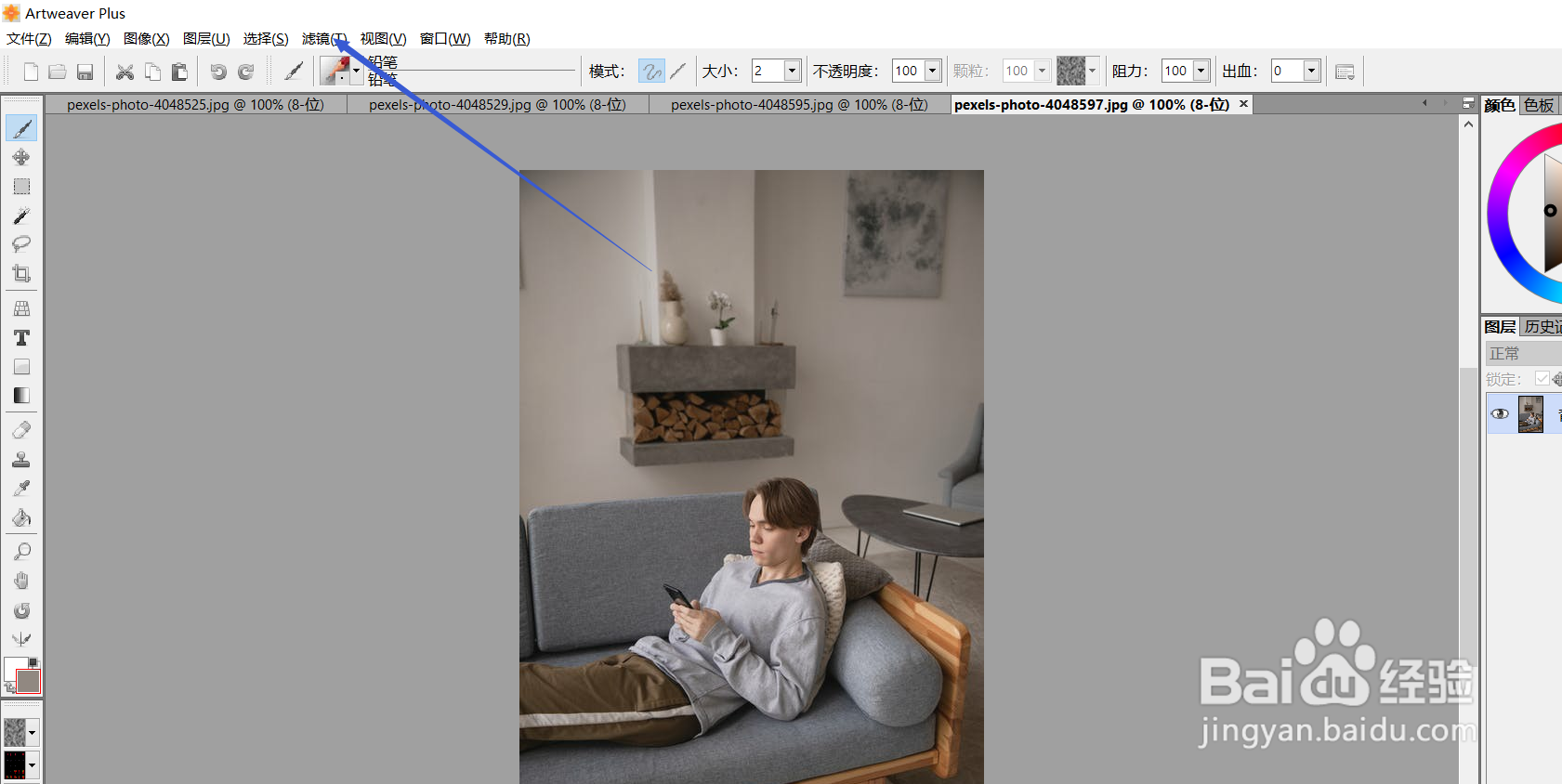Switch to pexels-photo-4048529.jpg tab
The width and height of the screenshot is (1562, 784).
pos(497,105)
